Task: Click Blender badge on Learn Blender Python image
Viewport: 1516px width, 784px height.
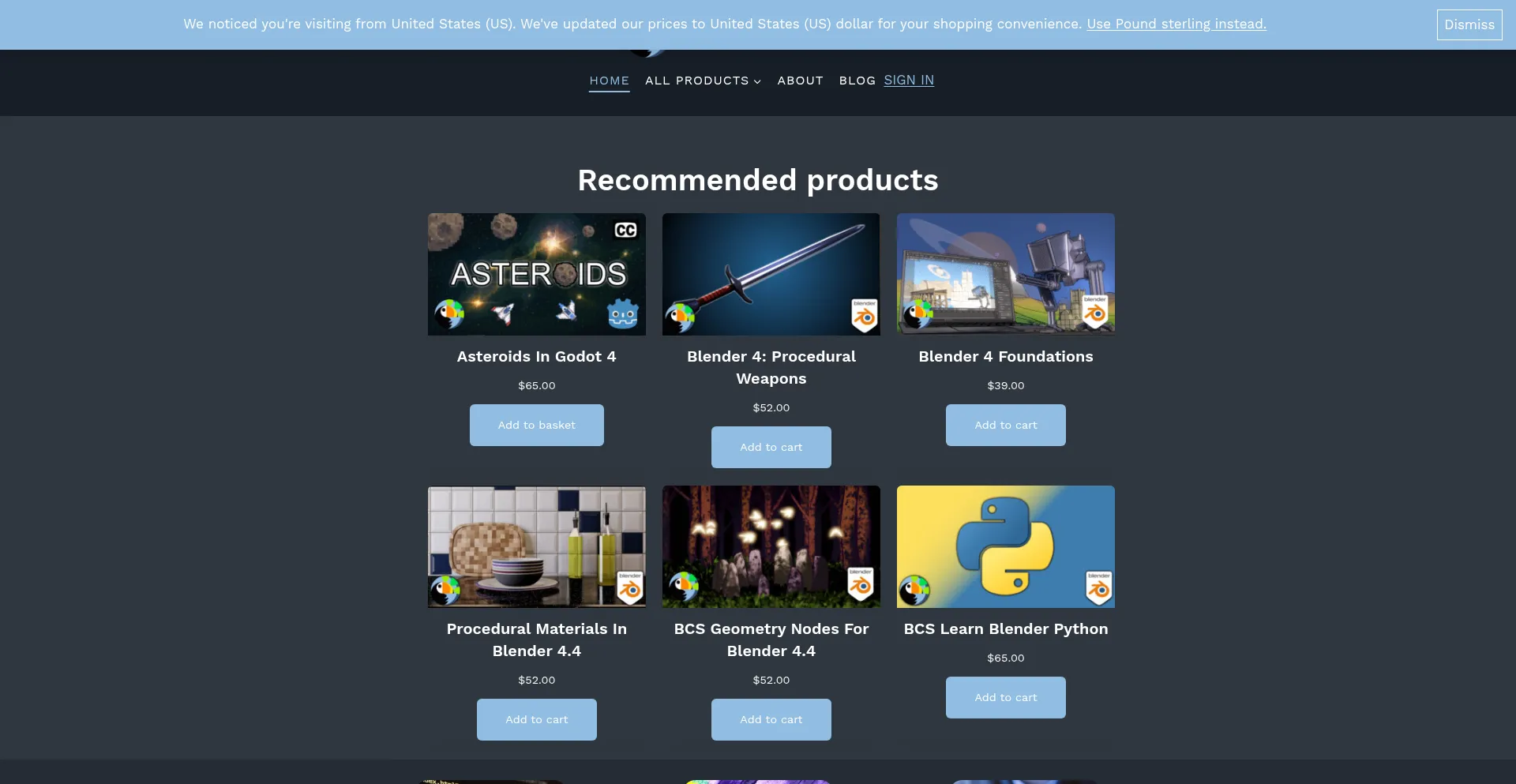Action: [x=1099, y=587]
